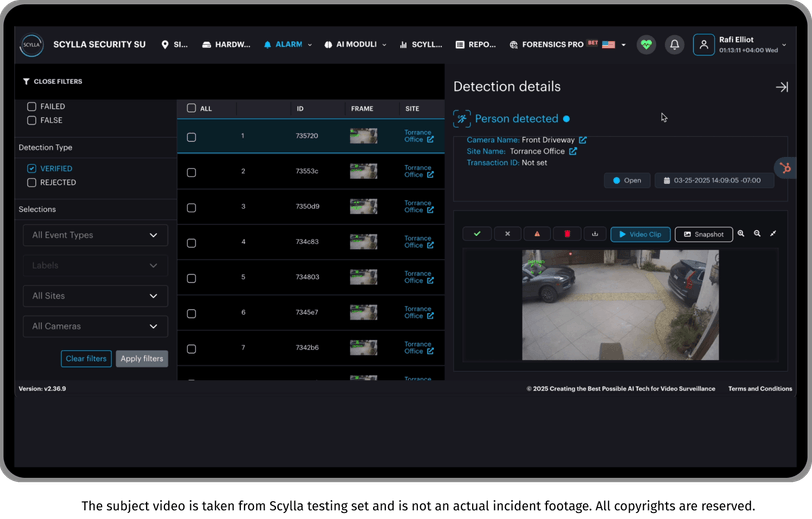Open Terms and Conditions link
The height and width of the screenshot is (519, 812).
coord(760,388)
